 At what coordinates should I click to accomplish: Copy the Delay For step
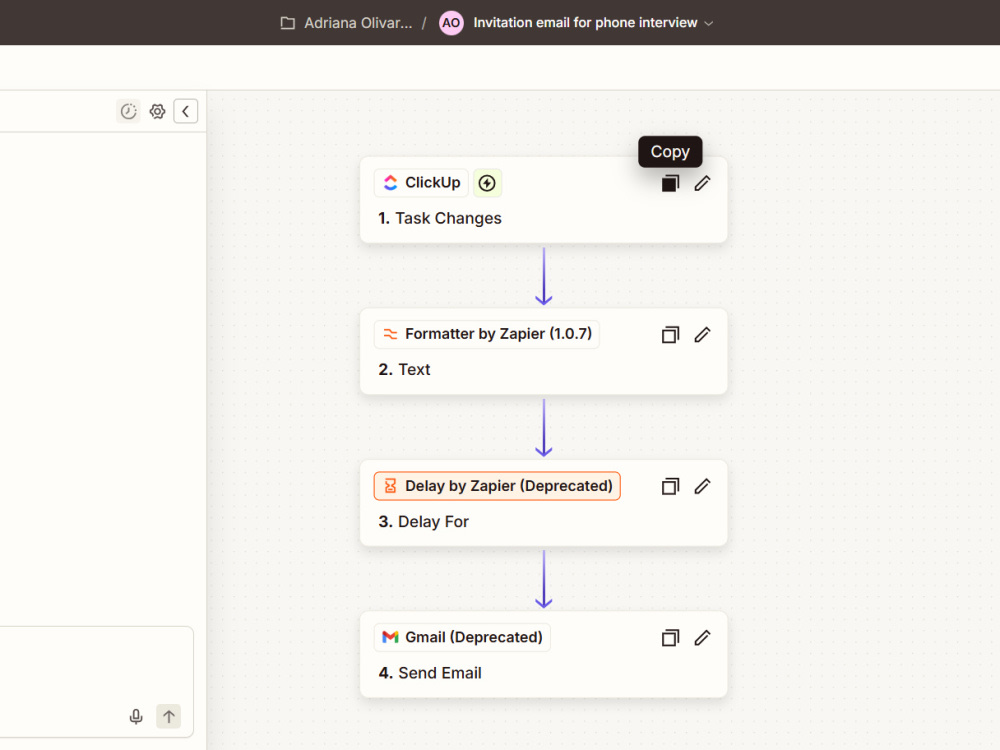[x=670, y=487]
